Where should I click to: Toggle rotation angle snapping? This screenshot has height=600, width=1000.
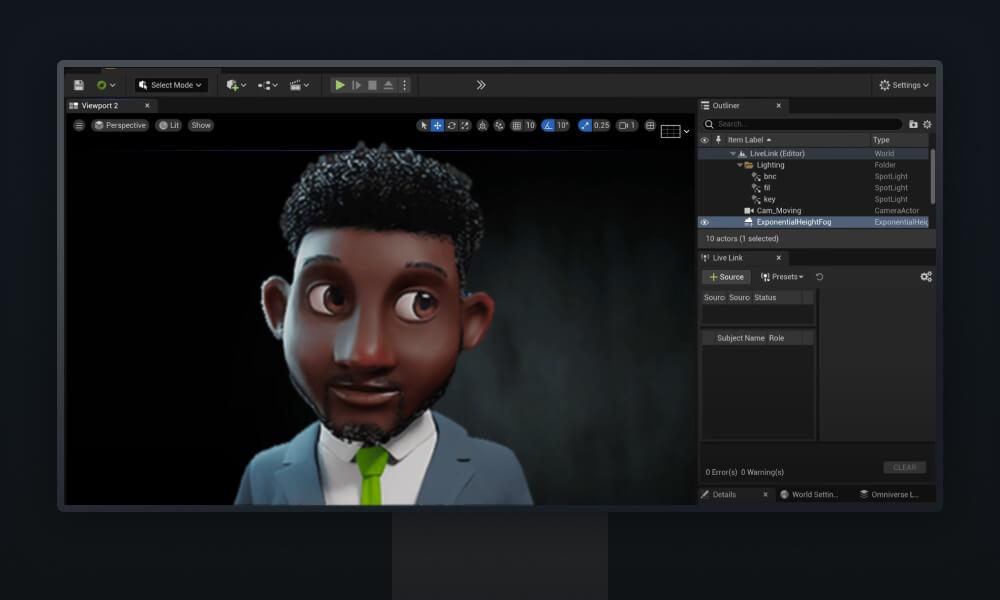548,126
